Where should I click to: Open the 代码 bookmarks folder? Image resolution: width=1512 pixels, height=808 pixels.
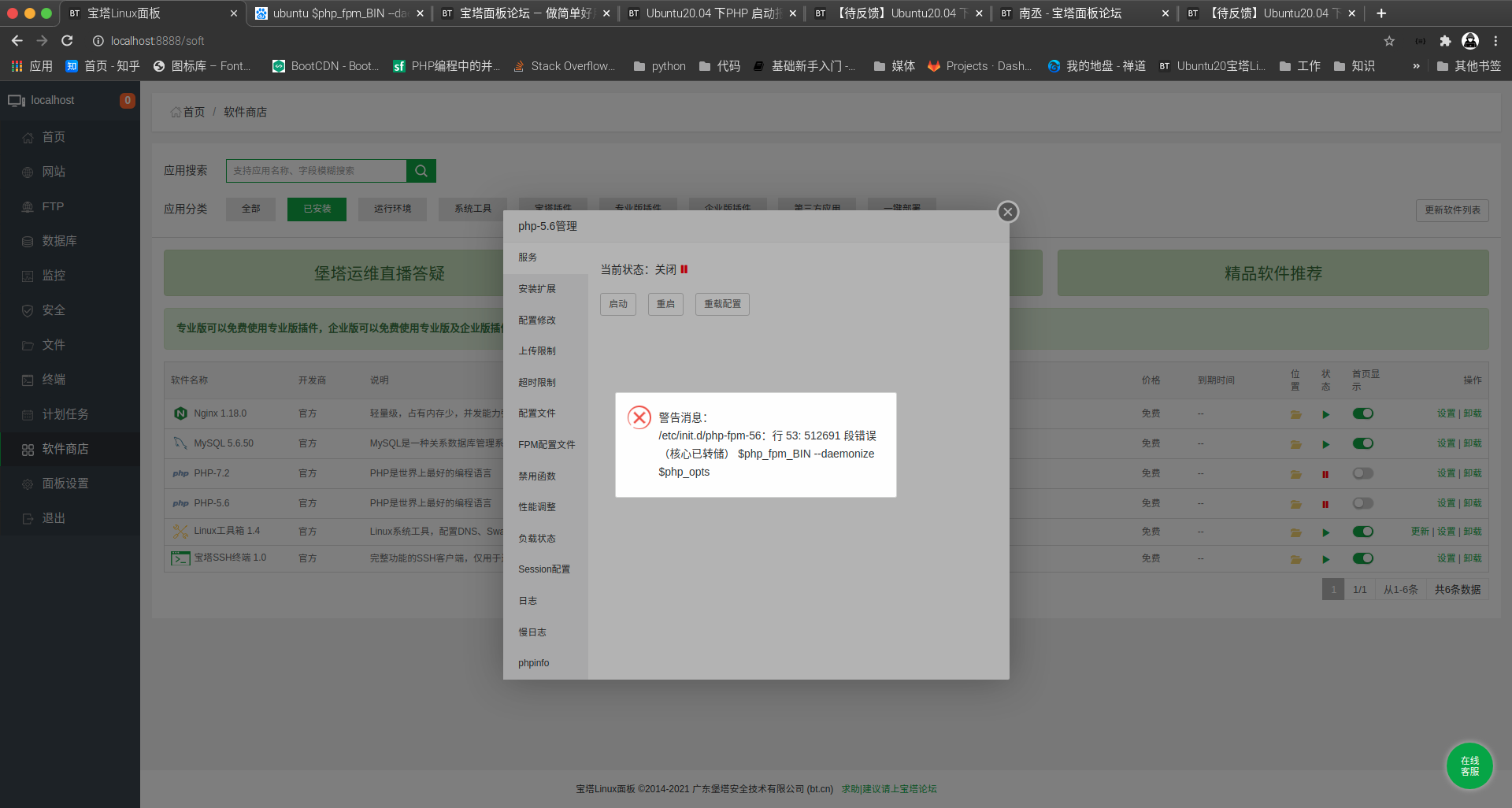720,66
